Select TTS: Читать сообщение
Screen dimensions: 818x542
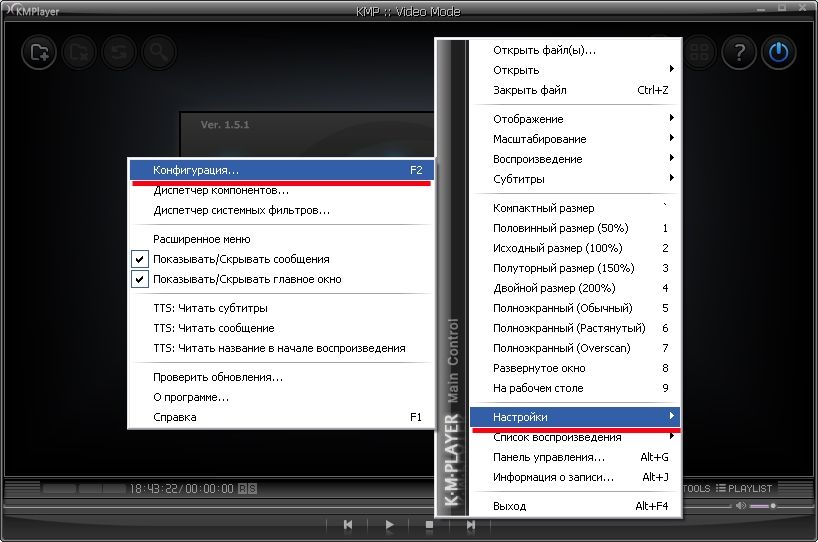281,328
